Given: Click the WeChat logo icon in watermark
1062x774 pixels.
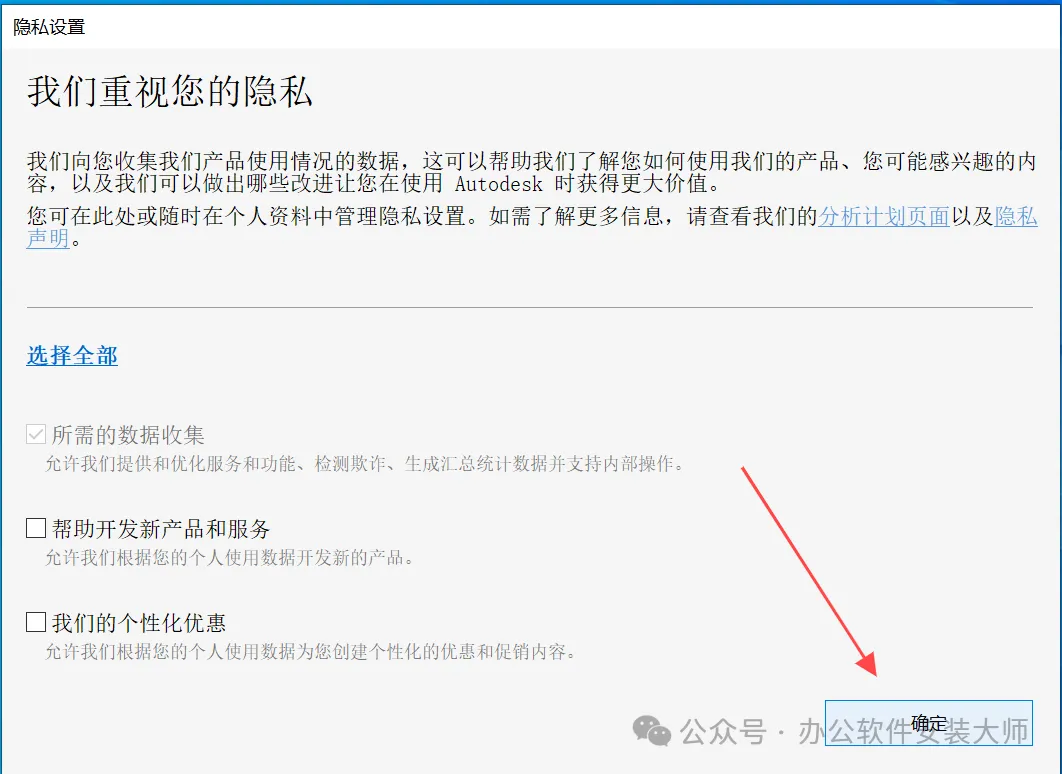Looking at the screenshot, I should click(x=652, y=731).
